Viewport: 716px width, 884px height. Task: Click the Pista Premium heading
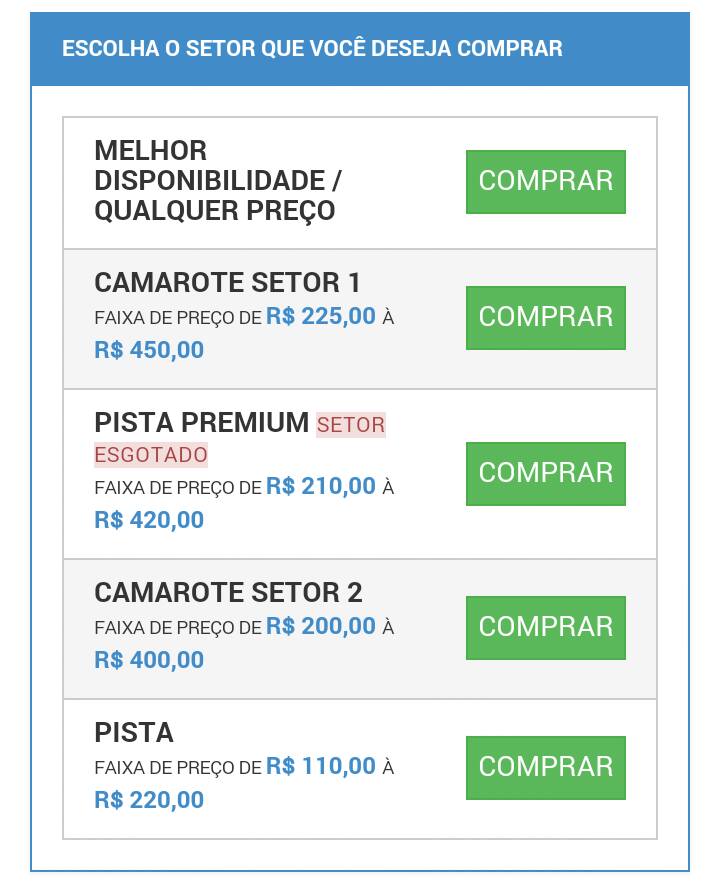pyautogui.click(x=201, y=422)
